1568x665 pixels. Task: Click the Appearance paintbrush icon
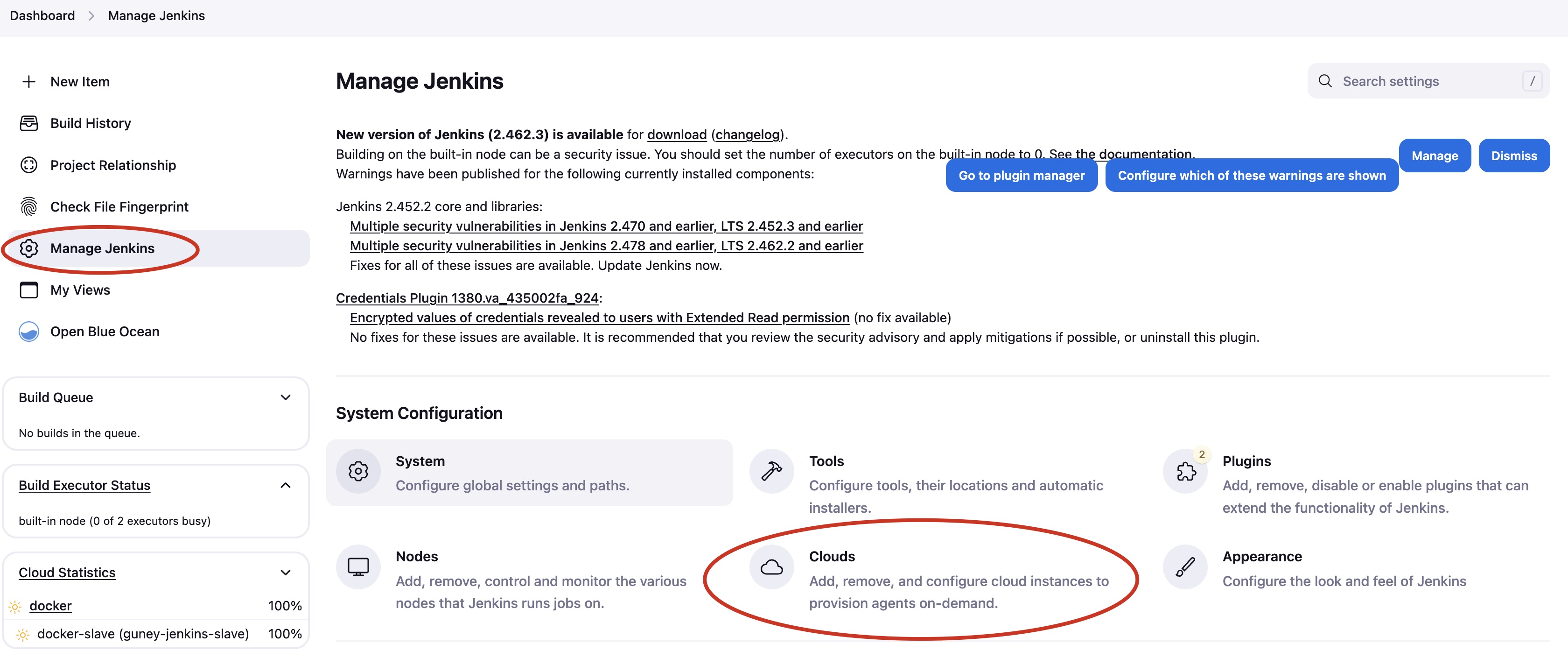tap(1185, 566)
